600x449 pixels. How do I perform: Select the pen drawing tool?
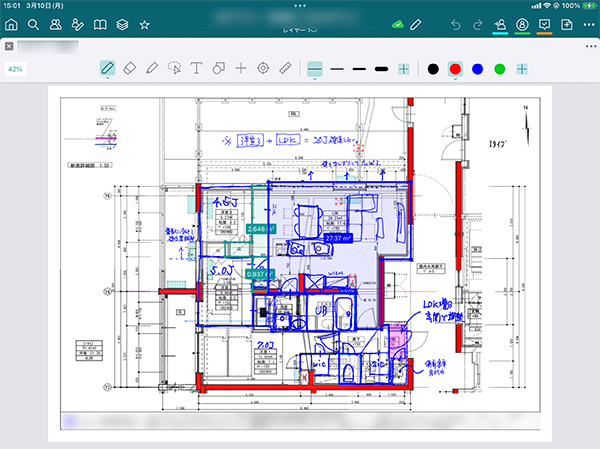tap(108, 69)
